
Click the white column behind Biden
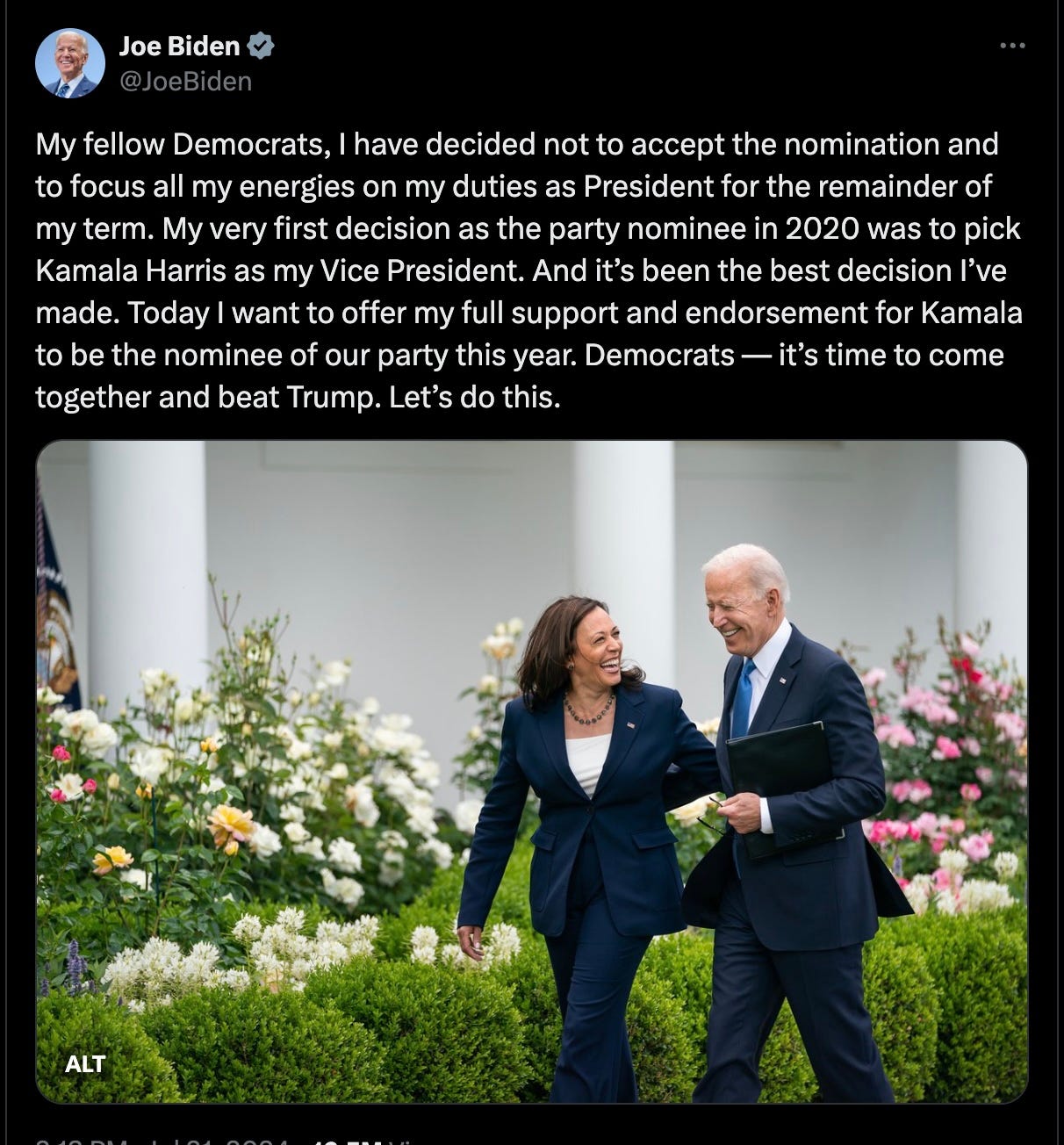pos(624,562)
